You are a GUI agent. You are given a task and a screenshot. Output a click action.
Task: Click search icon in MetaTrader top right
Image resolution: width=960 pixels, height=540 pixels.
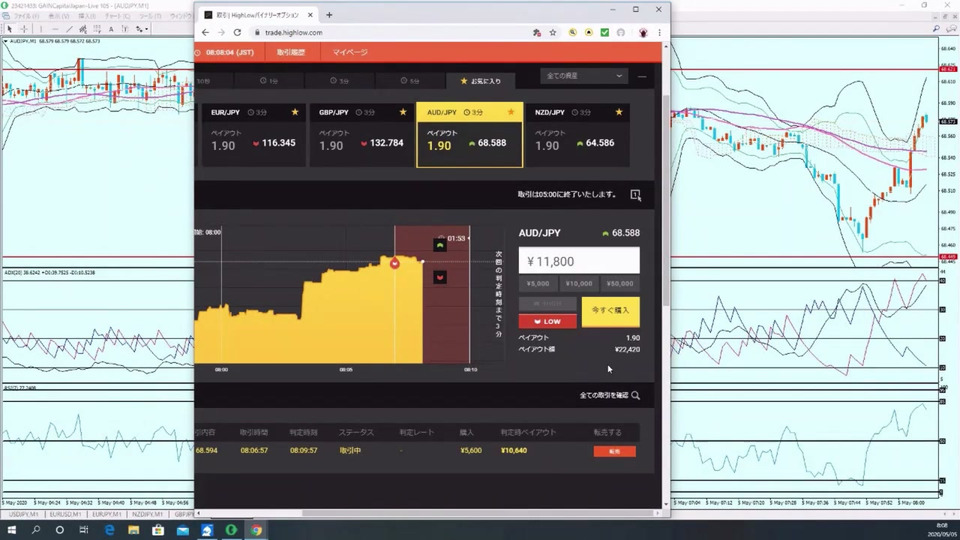[937, 29]
